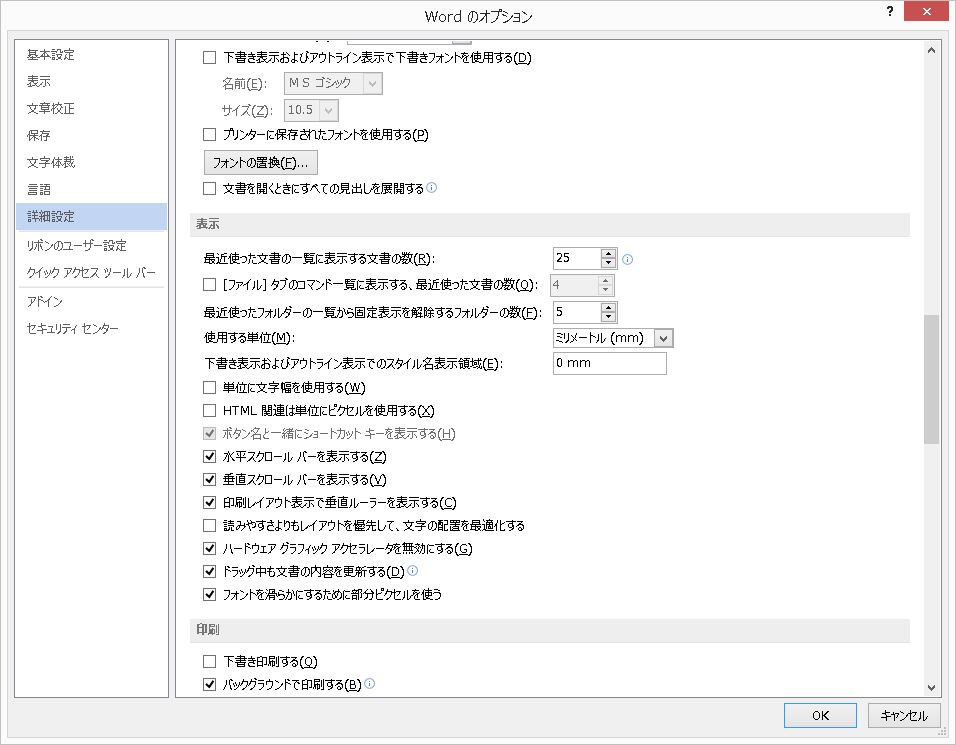Open リボンのユーザー設定
The image size is (956, 745).
click(91, 246)
